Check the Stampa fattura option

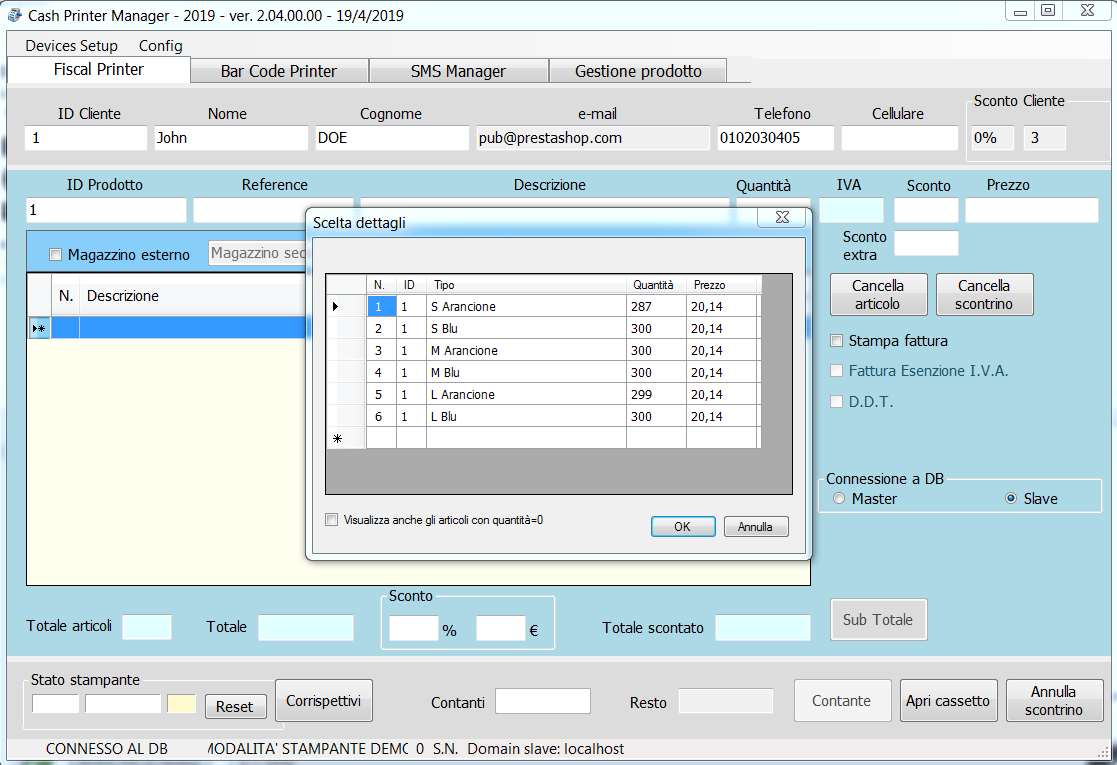click(837, 341)
